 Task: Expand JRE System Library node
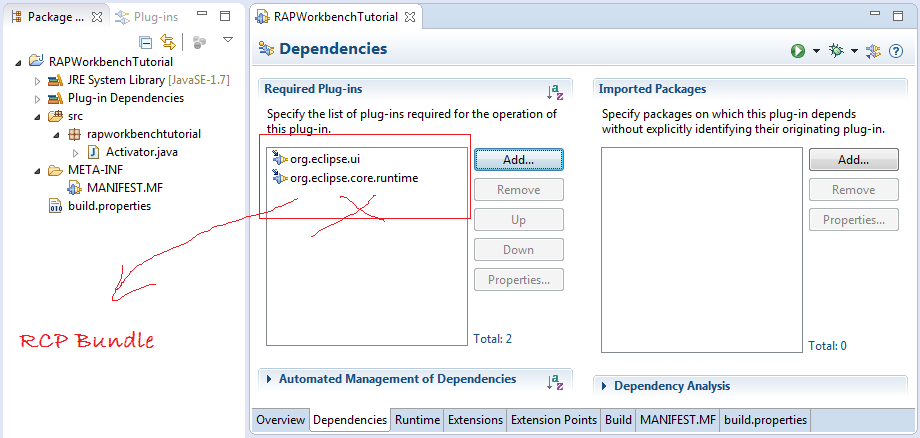coord(38,81)
